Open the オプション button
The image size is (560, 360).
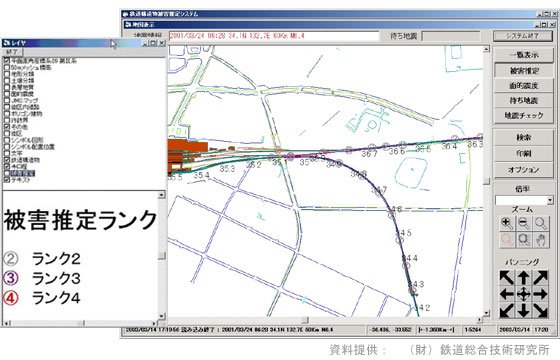[x=524, y=170]
